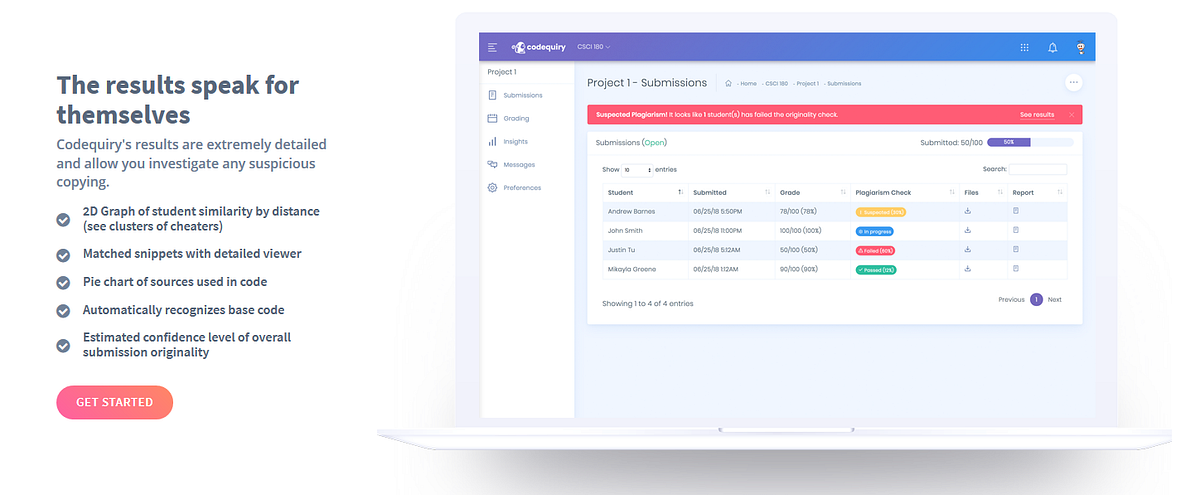Sort table by Submitted column arrows
This screenshot has height=495, width=1200.
pos(767,192)
